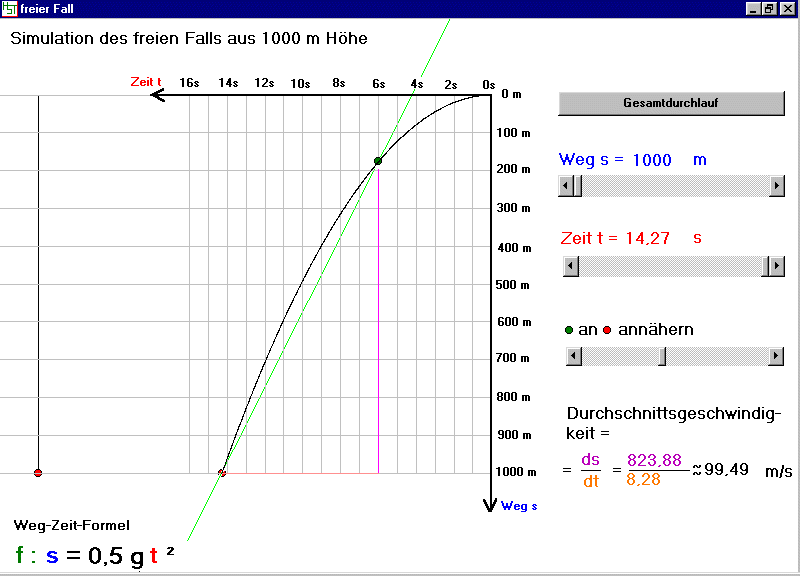Viewport: 800px width, 576px height.
Task: Click the '14s' time axis tick label
Action: (228, 83)
